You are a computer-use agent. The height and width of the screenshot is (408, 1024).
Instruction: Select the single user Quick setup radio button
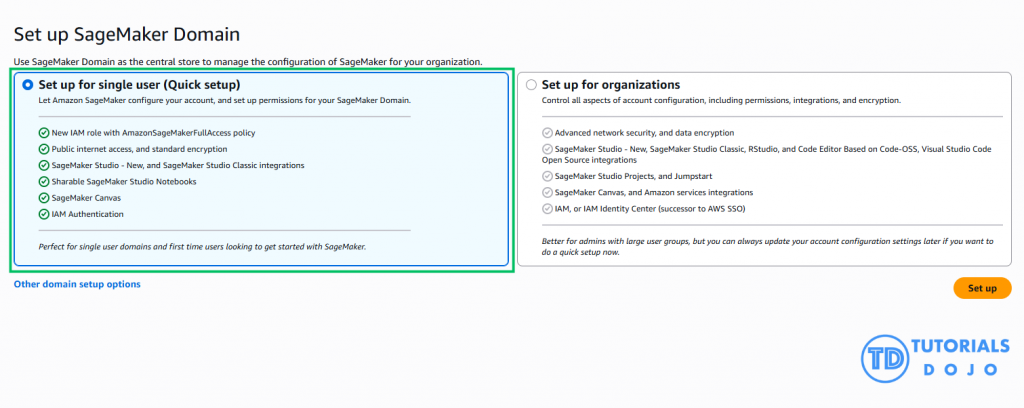28,85
